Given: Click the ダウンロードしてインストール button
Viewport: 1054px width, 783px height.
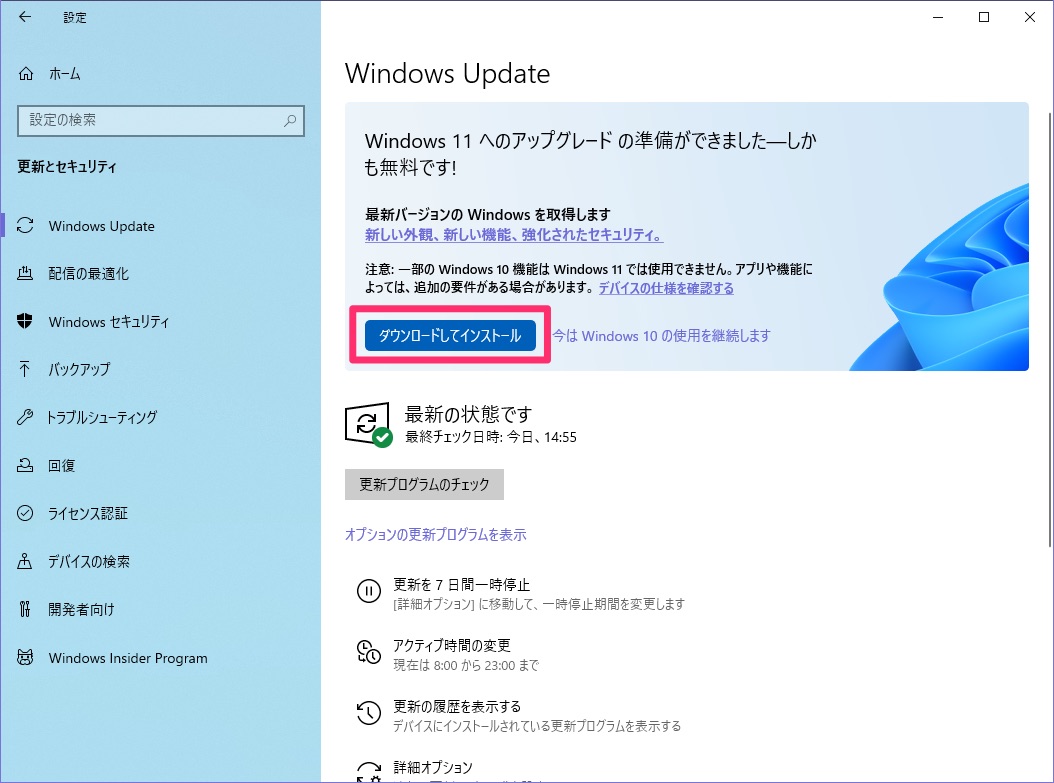Looking at the screenshot, I should (x=450, y=335).
